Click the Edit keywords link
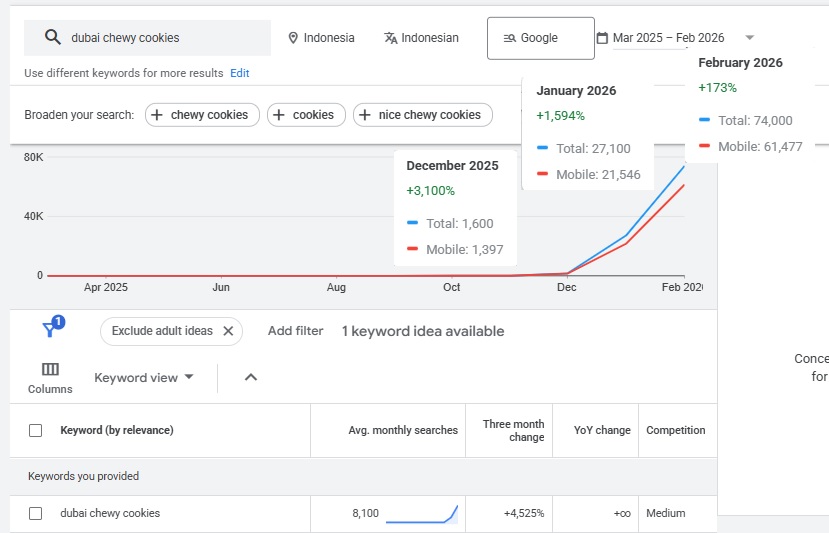Screen dimensions: 829x533 click(240, 73)
